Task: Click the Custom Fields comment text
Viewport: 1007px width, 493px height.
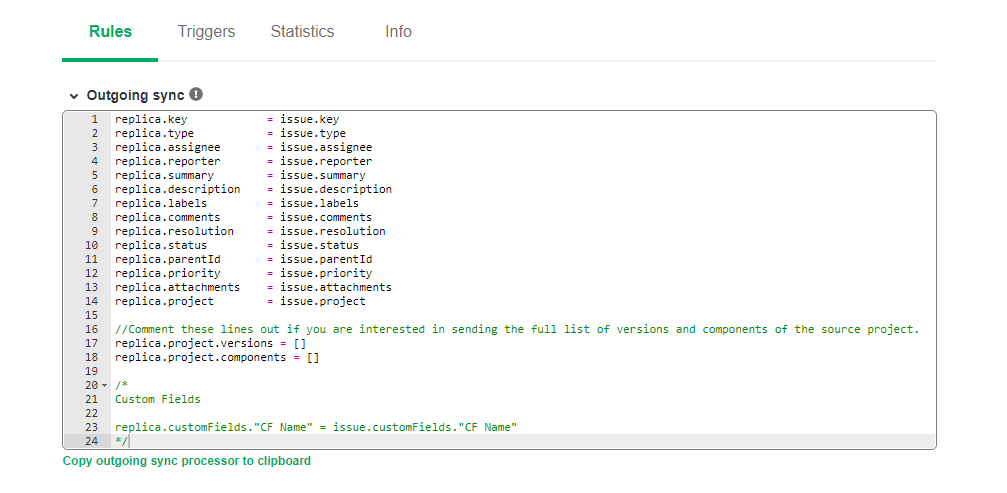Action: click(158, 399)
